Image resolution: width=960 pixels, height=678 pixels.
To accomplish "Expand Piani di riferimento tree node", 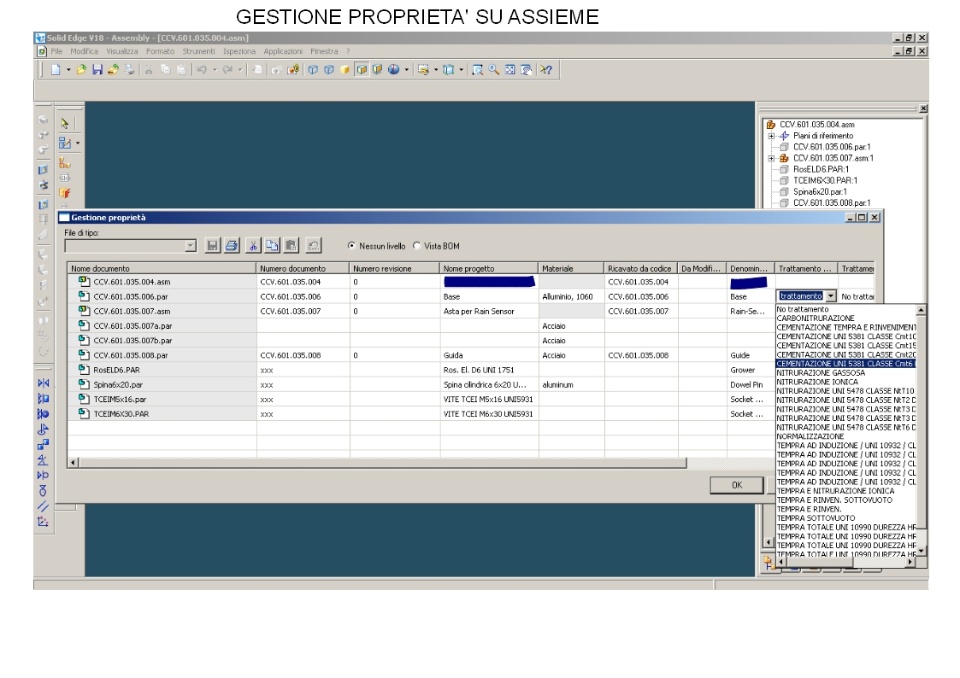I will click(771, 136).
